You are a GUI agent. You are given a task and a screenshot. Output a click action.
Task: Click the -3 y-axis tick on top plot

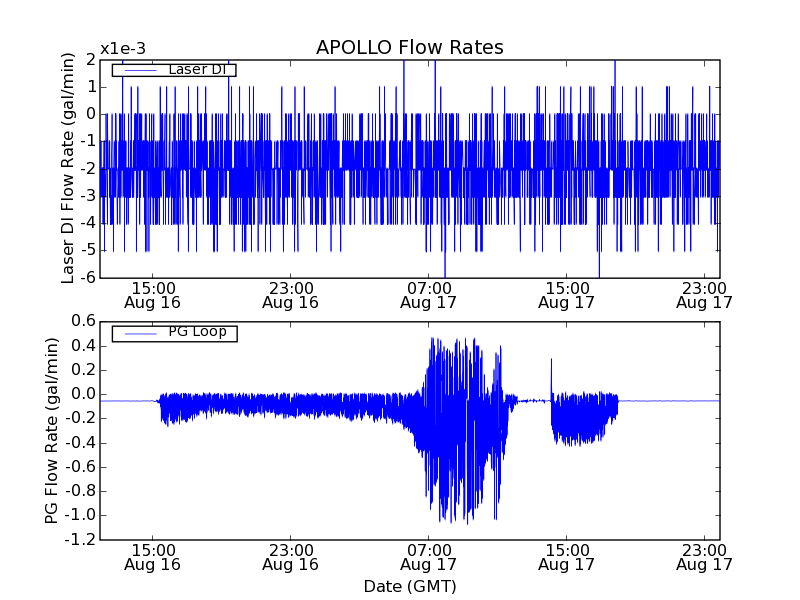click(88, 195)
